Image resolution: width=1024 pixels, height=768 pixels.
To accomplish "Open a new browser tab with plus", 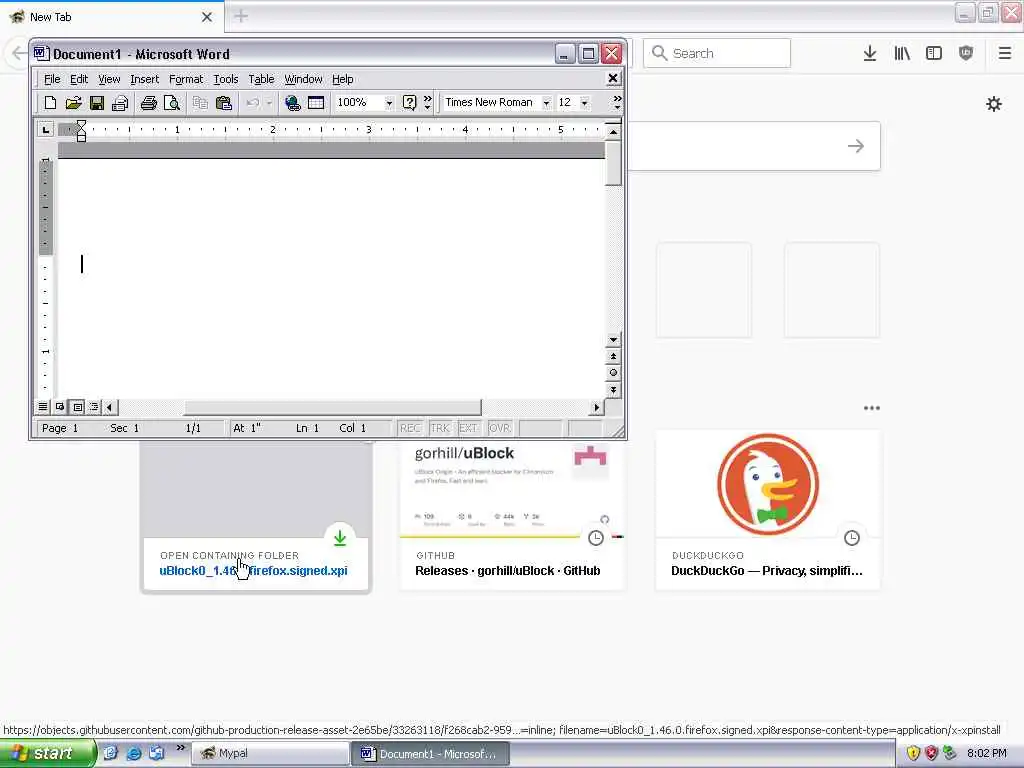I will (x=241, y=16).
